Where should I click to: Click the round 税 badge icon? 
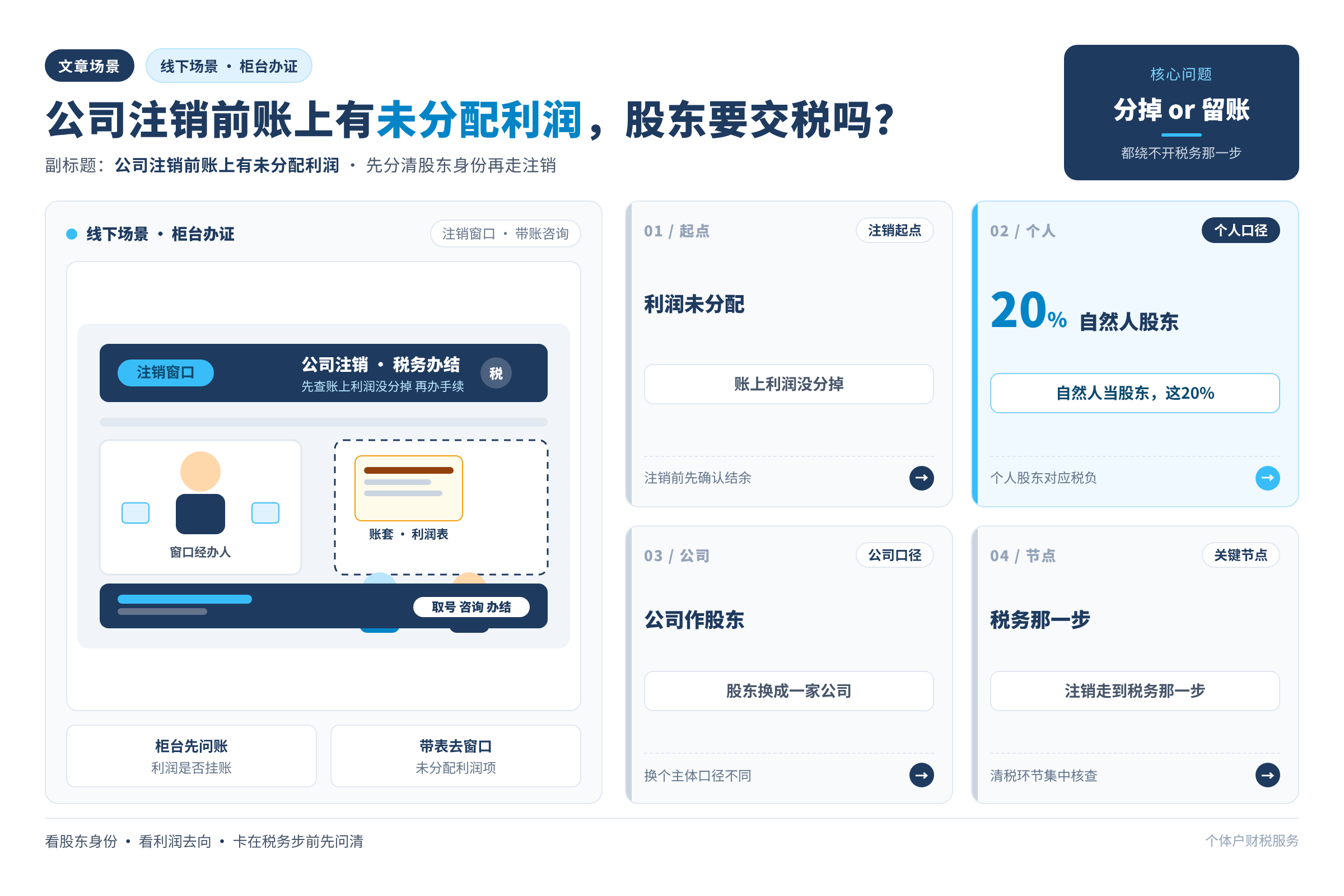click(x=496, y=373)
